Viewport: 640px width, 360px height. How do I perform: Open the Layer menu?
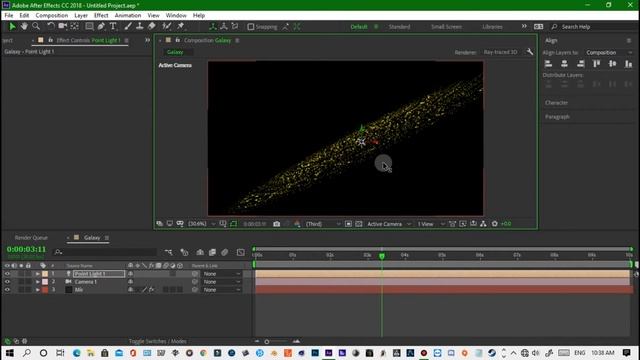click(81, 15)
